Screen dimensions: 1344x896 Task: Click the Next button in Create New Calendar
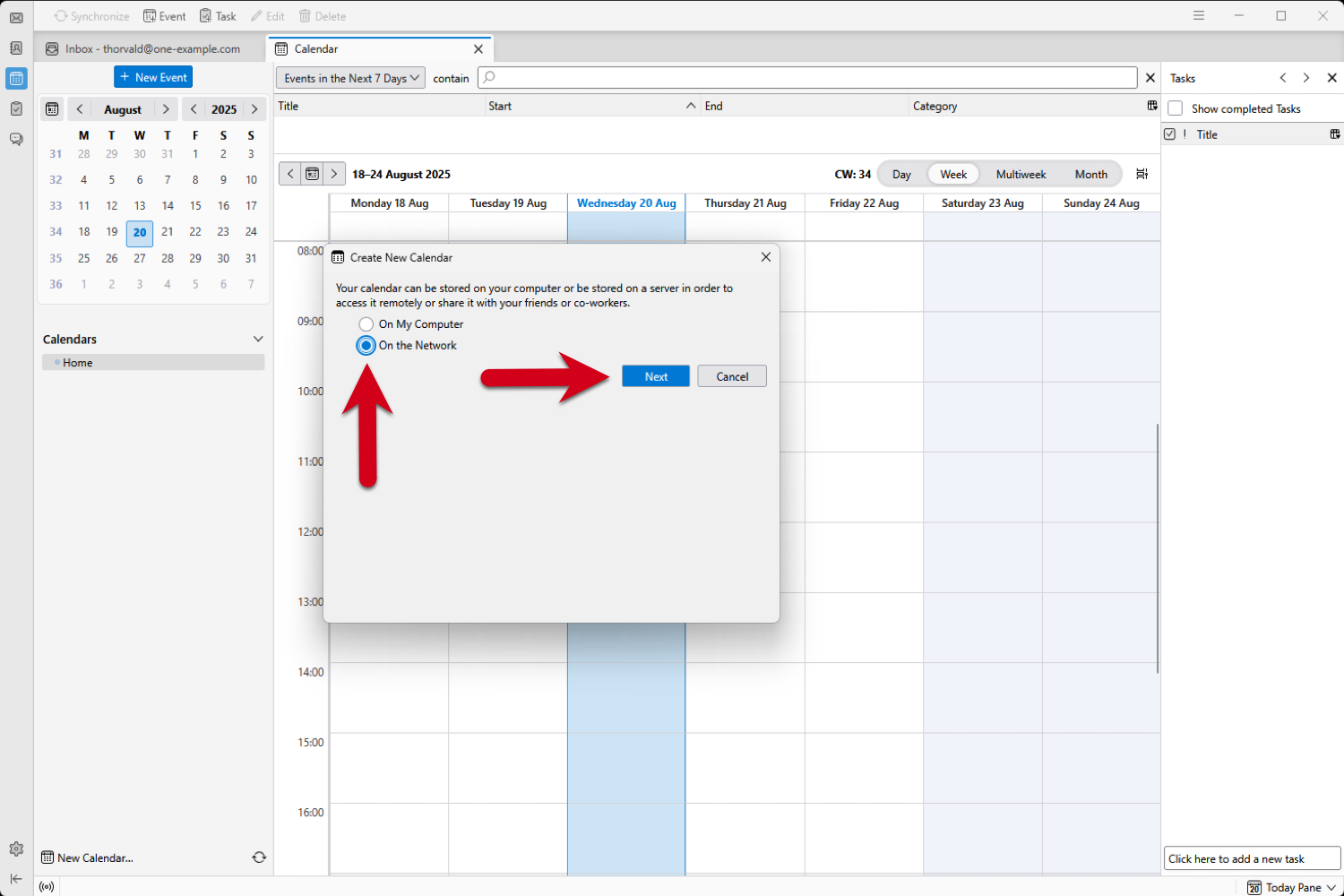(655, 375)
